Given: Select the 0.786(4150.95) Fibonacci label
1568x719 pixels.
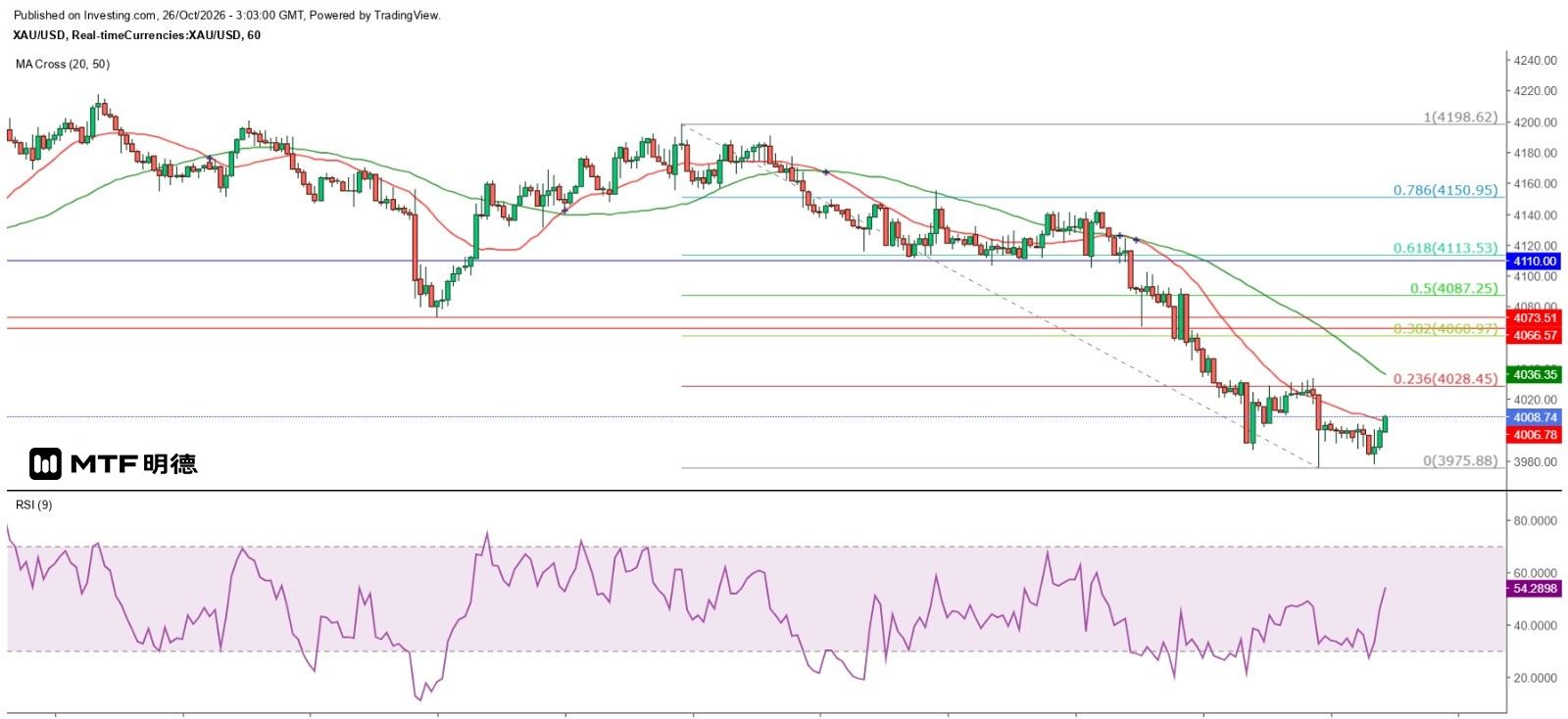Looking at the screenshot, I should (x=1445, y=190).
